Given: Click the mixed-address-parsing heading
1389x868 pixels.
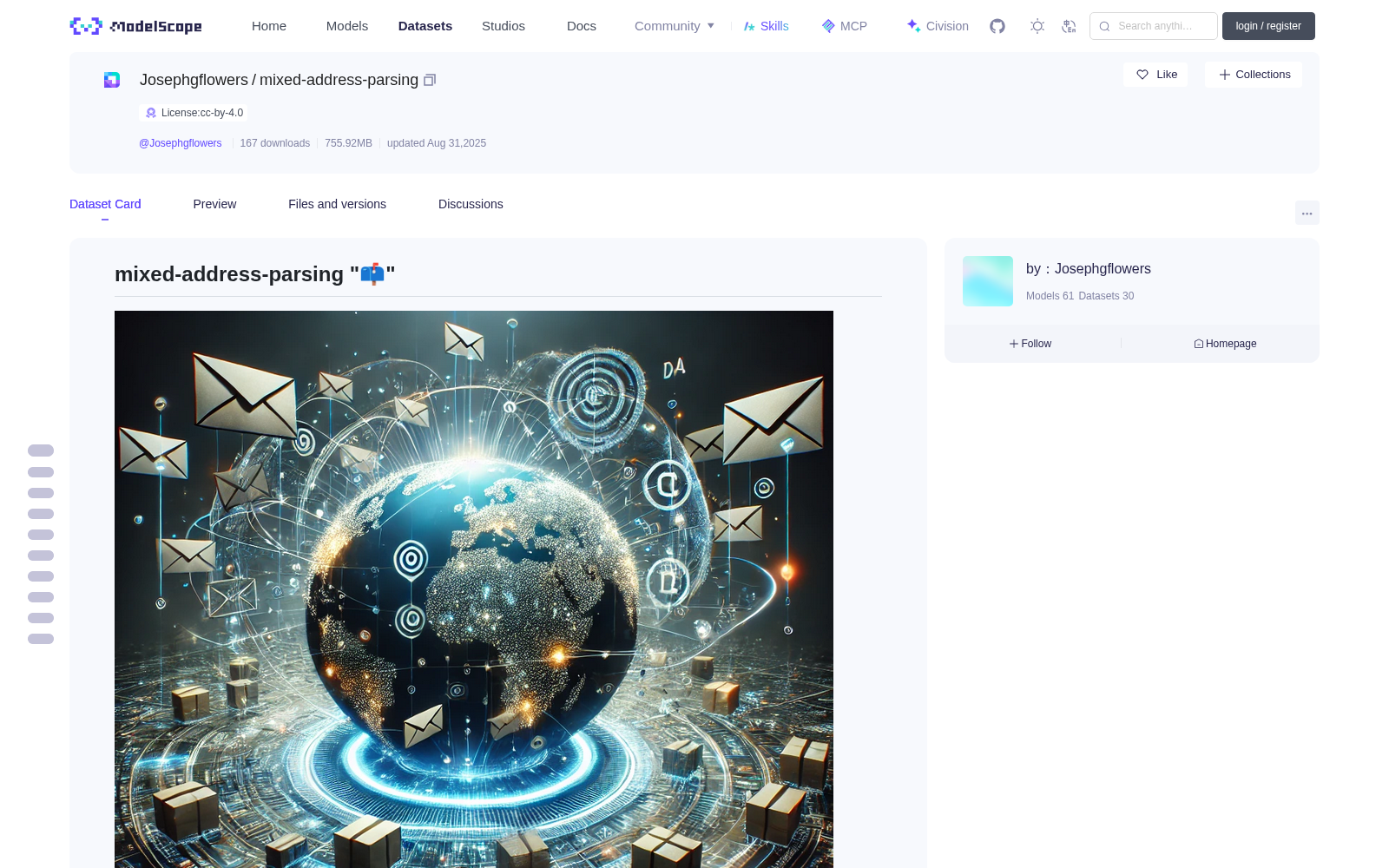Looking at the screenshot, I should click(x=255, y=274).
